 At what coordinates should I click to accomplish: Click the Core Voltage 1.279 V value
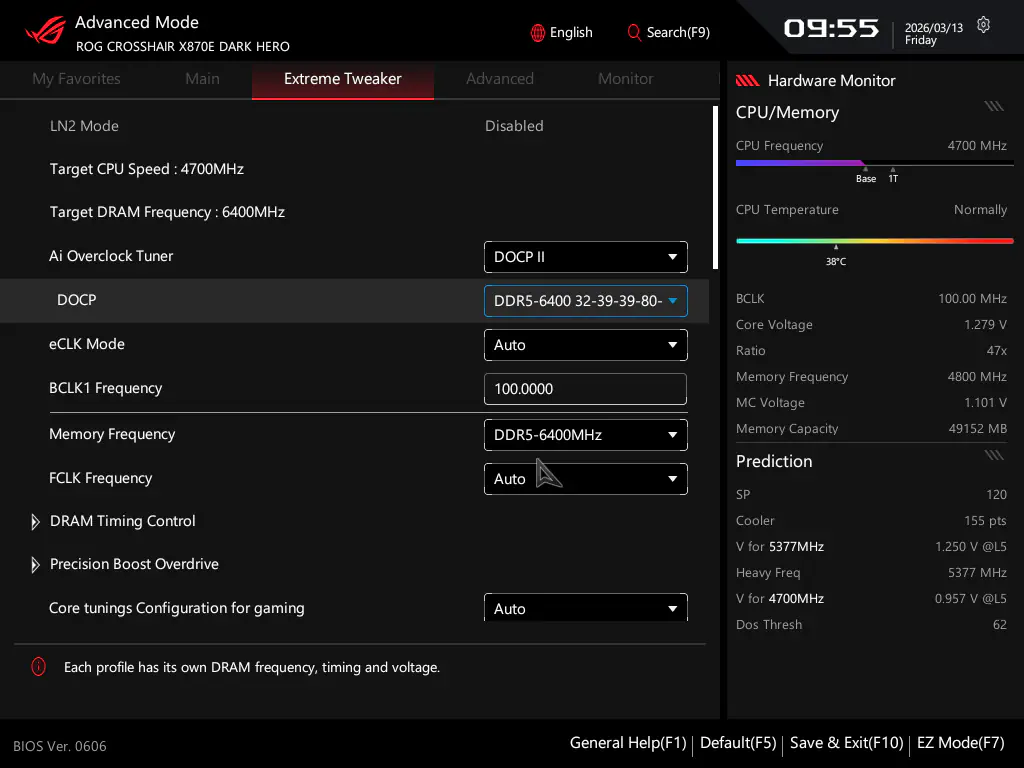[x=985, y=325]
